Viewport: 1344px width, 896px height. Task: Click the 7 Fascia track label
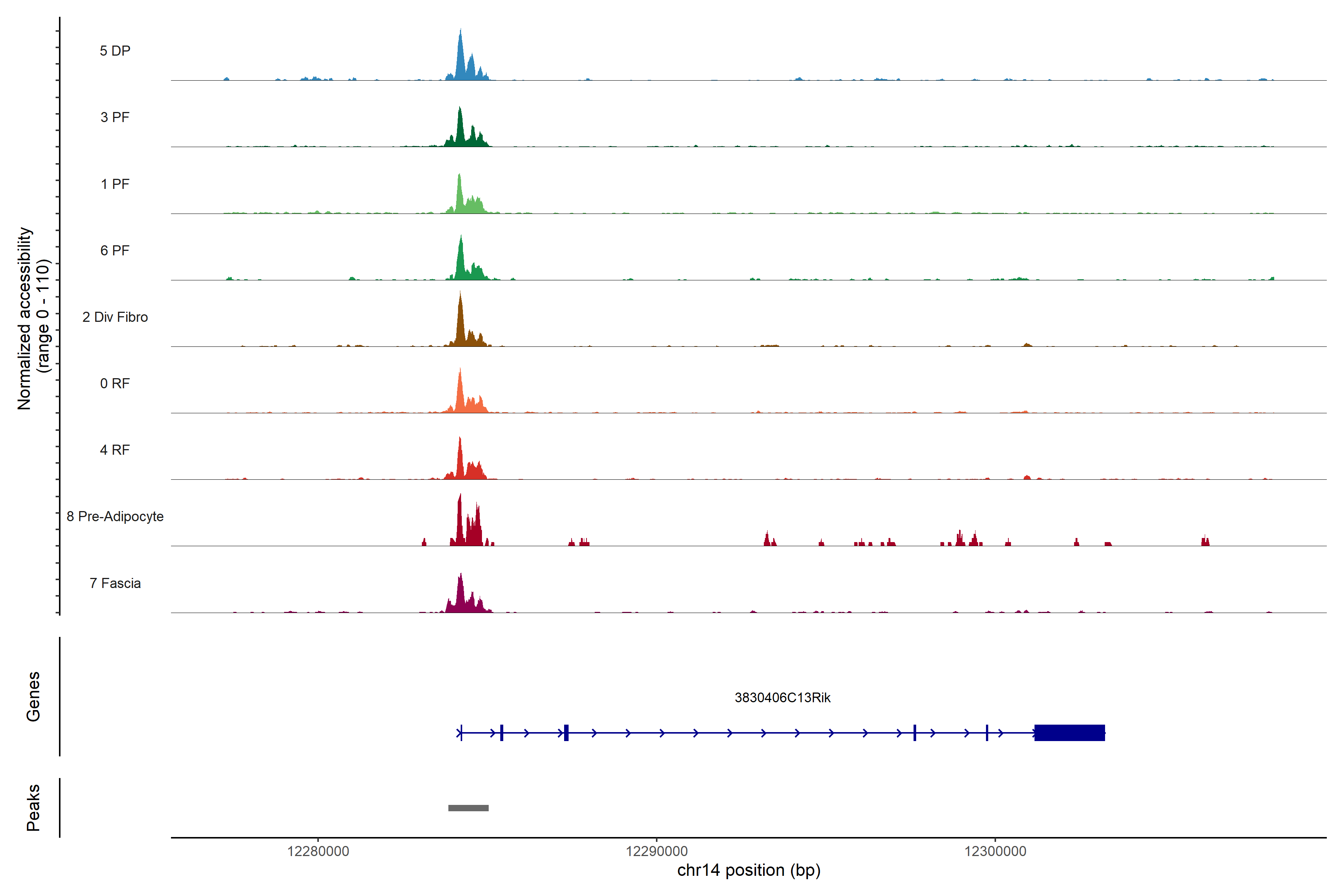tap(115, 583)
